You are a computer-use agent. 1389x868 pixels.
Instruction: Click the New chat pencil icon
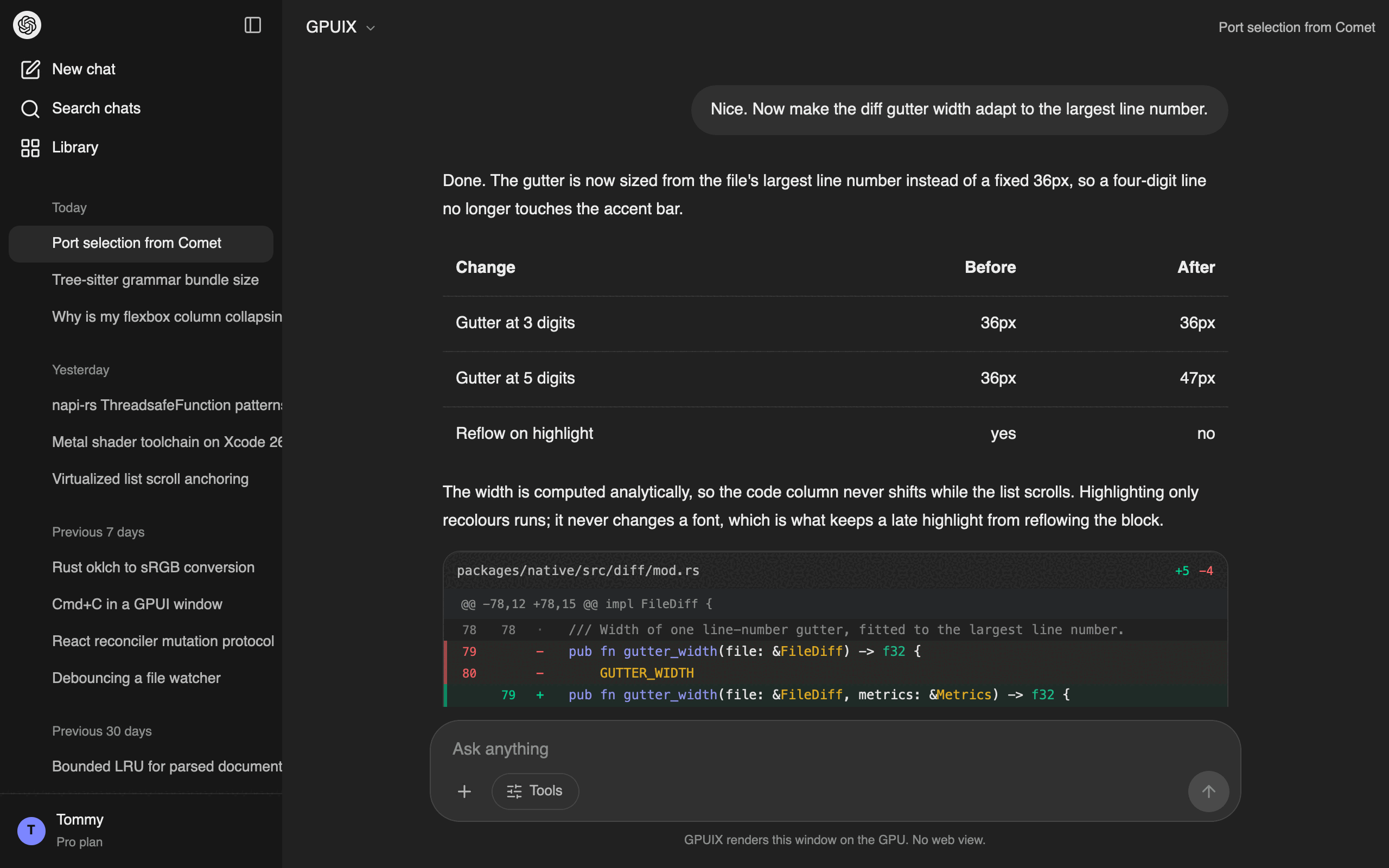[x=30, y=69]
